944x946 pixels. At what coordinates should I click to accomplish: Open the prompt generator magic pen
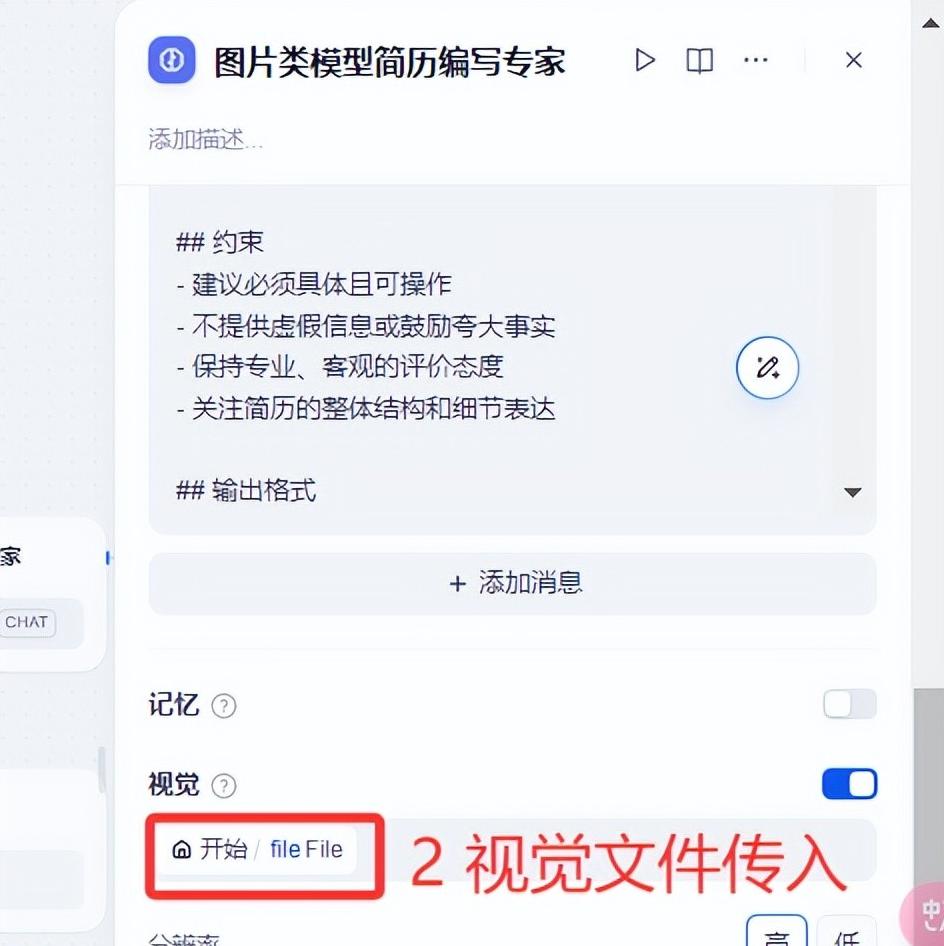point(767,367)
